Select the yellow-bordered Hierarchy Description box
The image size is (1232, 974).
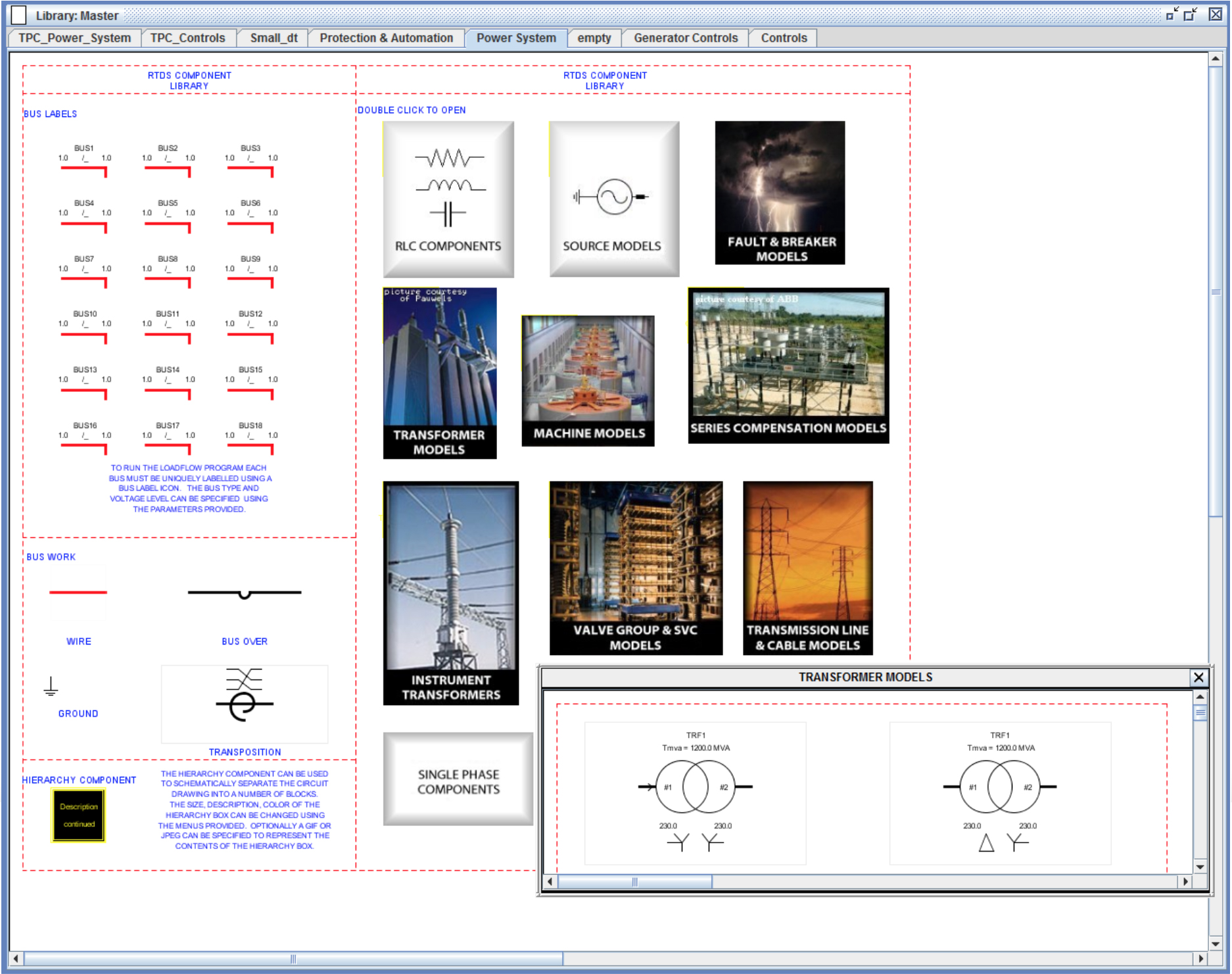tap(79, 816)
